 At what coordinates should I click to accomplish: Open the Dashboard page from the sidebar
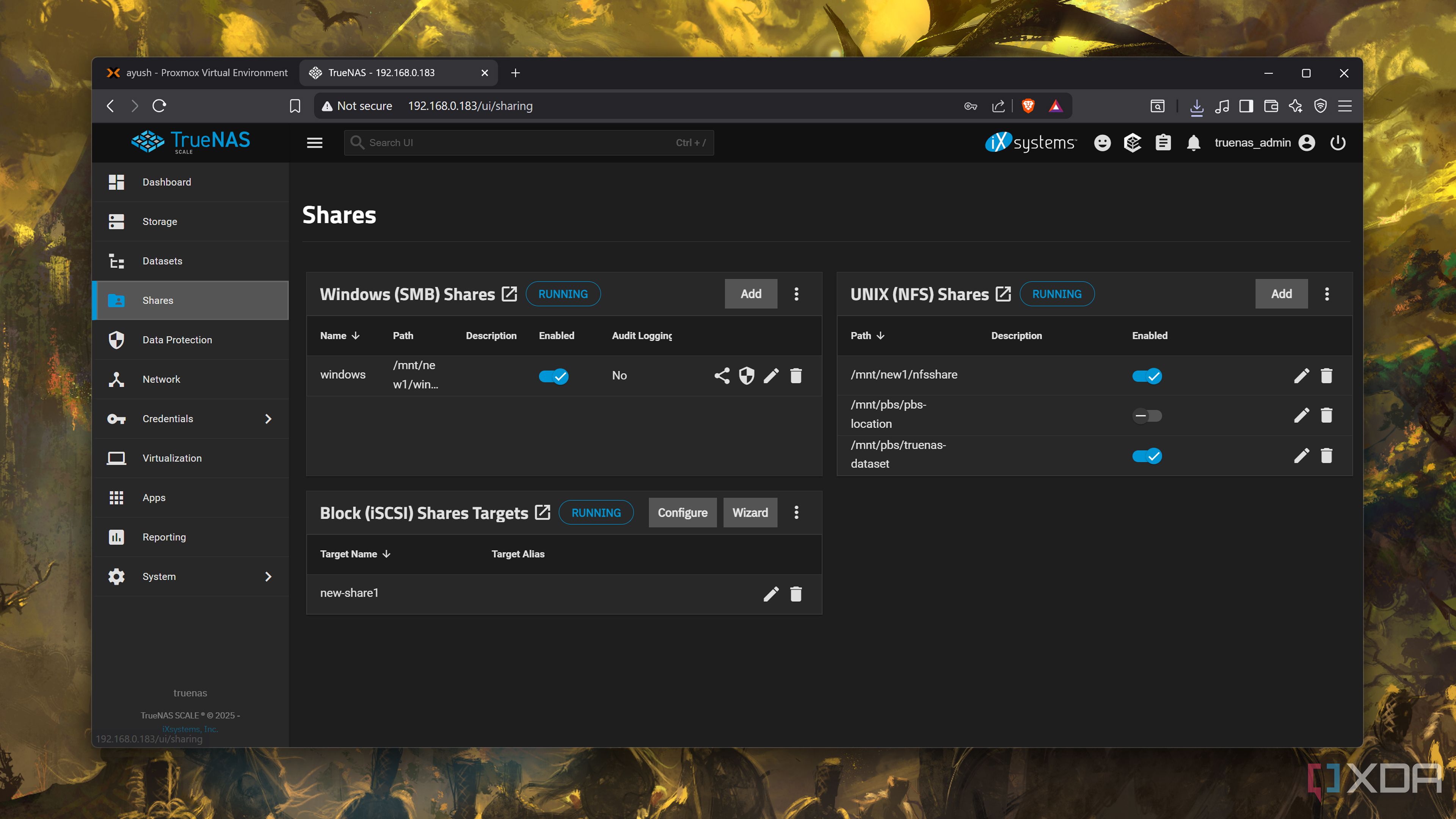click(190, 182)
